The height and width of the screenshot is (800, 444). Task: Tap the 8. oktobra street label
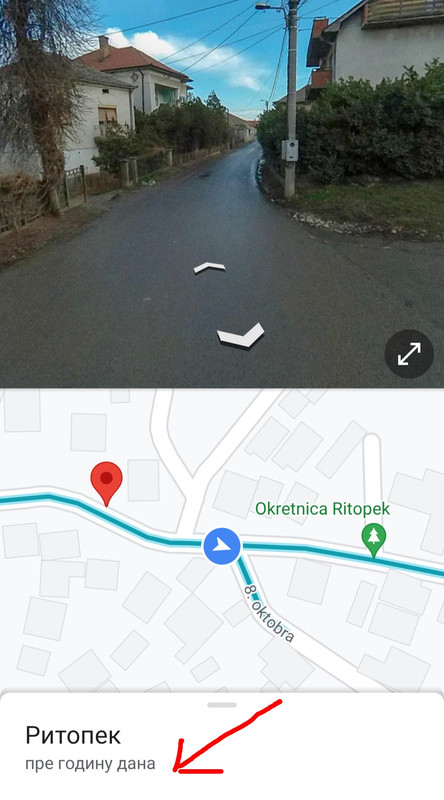pos(269,612)
